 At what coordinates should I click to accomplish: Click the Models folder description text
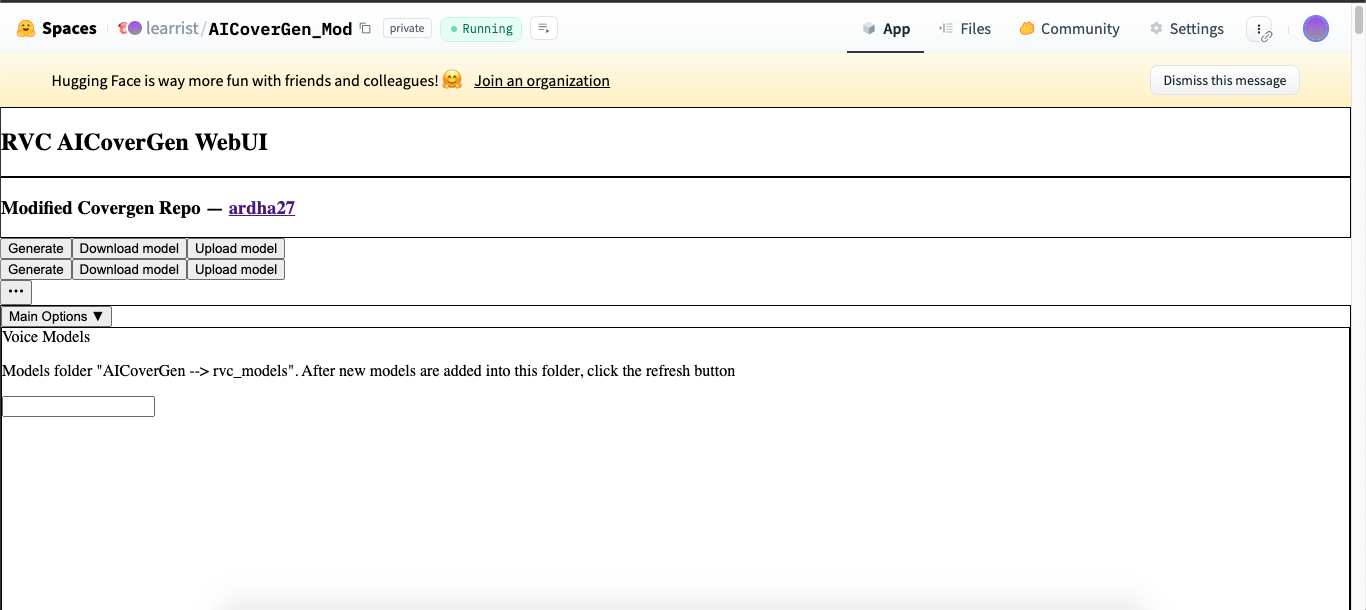[369, 371]
